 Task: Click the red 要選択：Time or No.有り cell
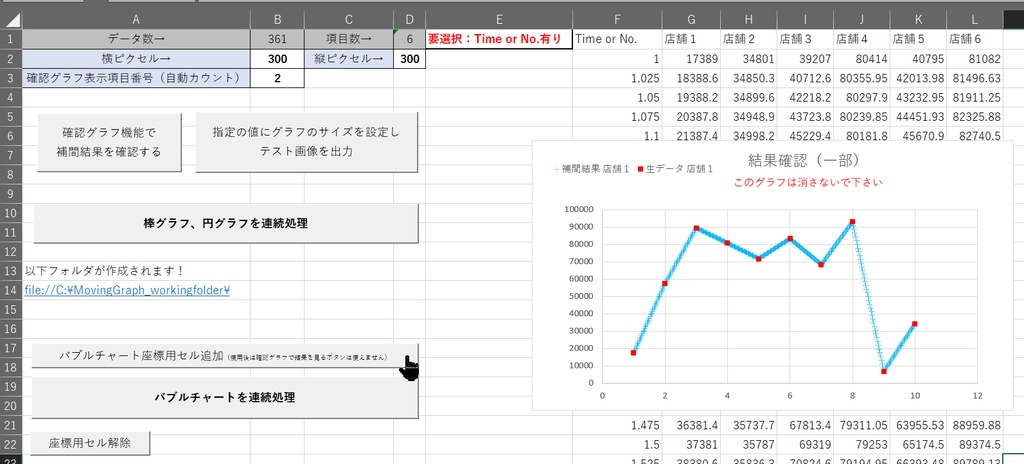(499, 39)
